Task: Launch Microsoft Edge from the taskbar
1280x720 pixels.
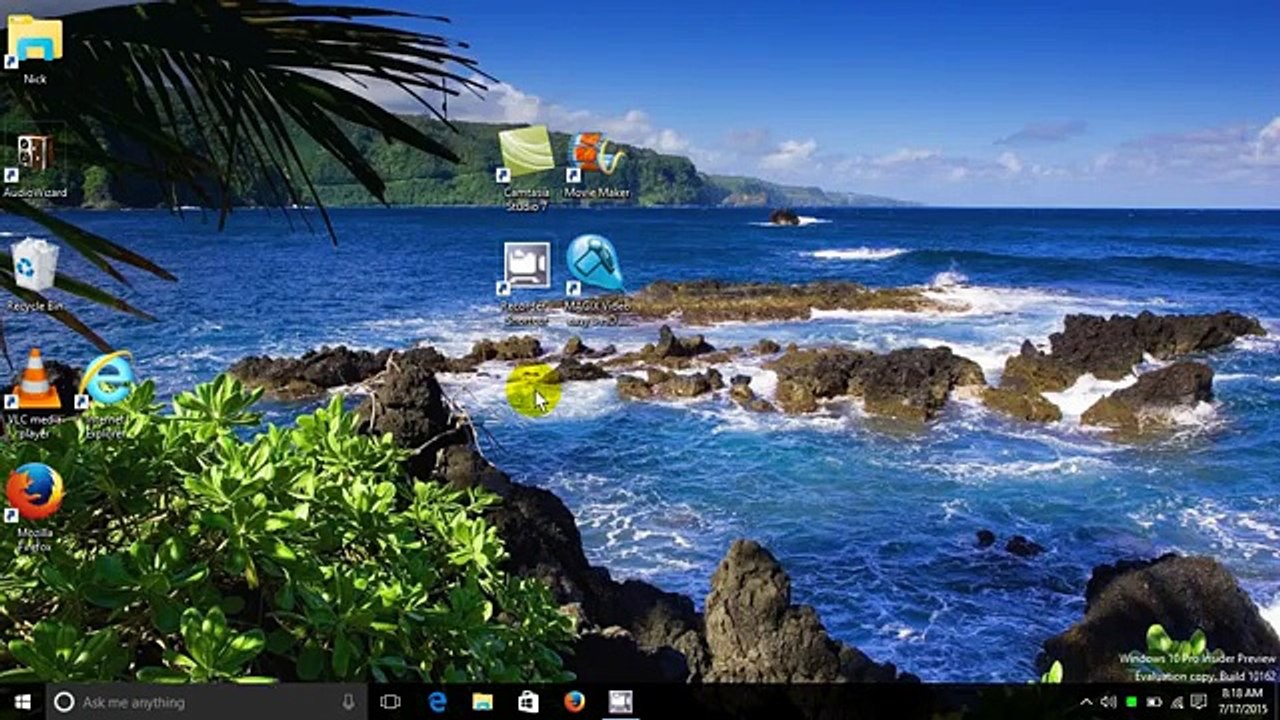Action: [437, 701]
